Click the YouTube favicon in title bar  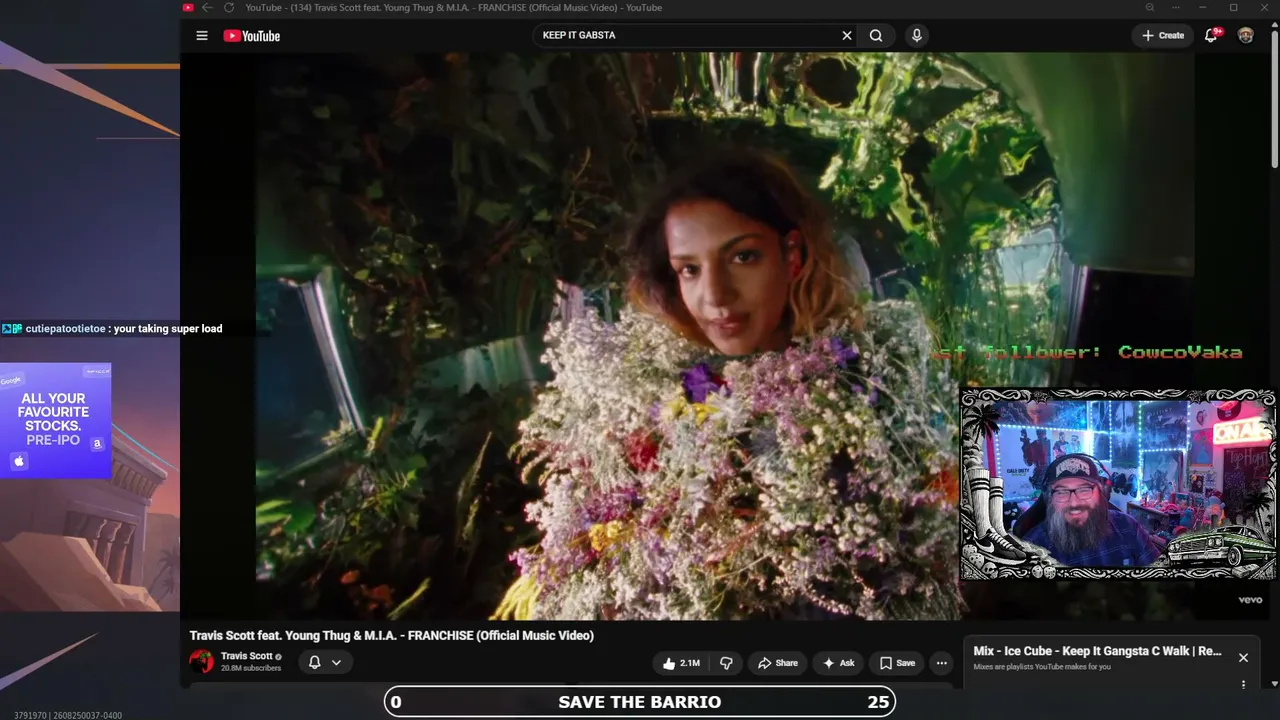coord(188,8)
